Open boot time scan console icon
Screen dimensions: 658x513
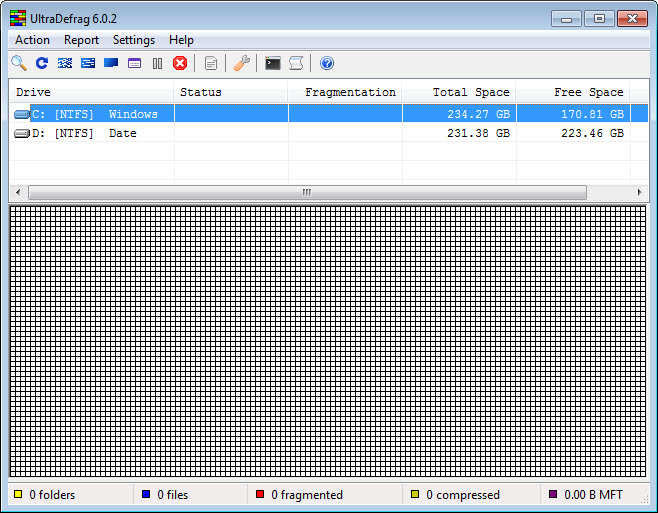tap(273, 63)
